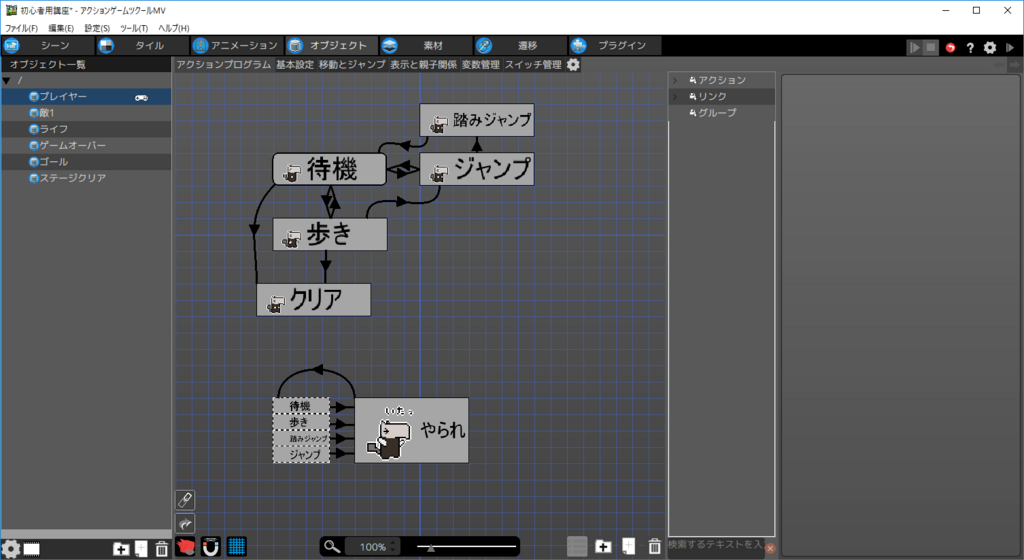
Task: Select ゲームオーバー in the object list
Action: click(x=86, y=146)
